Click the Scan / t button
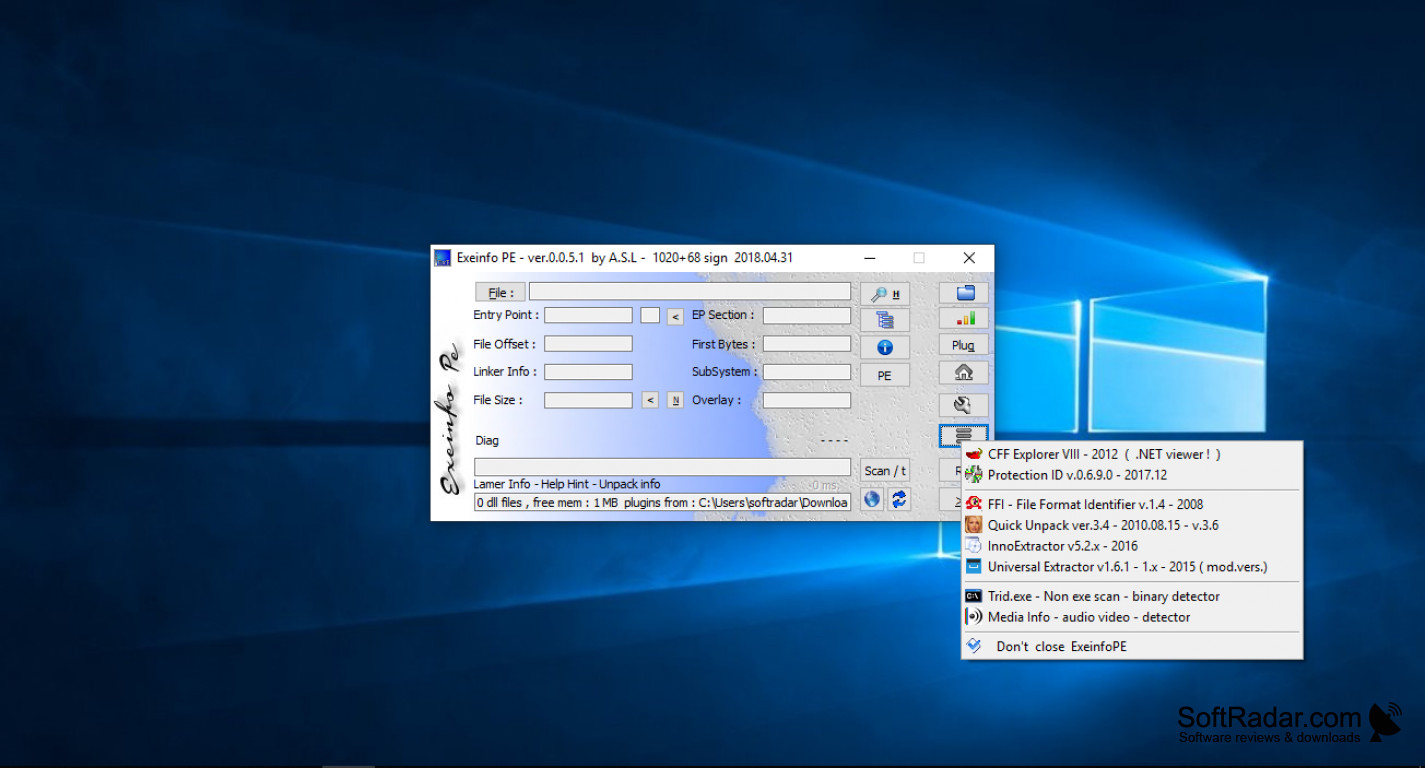 point(885,470)
